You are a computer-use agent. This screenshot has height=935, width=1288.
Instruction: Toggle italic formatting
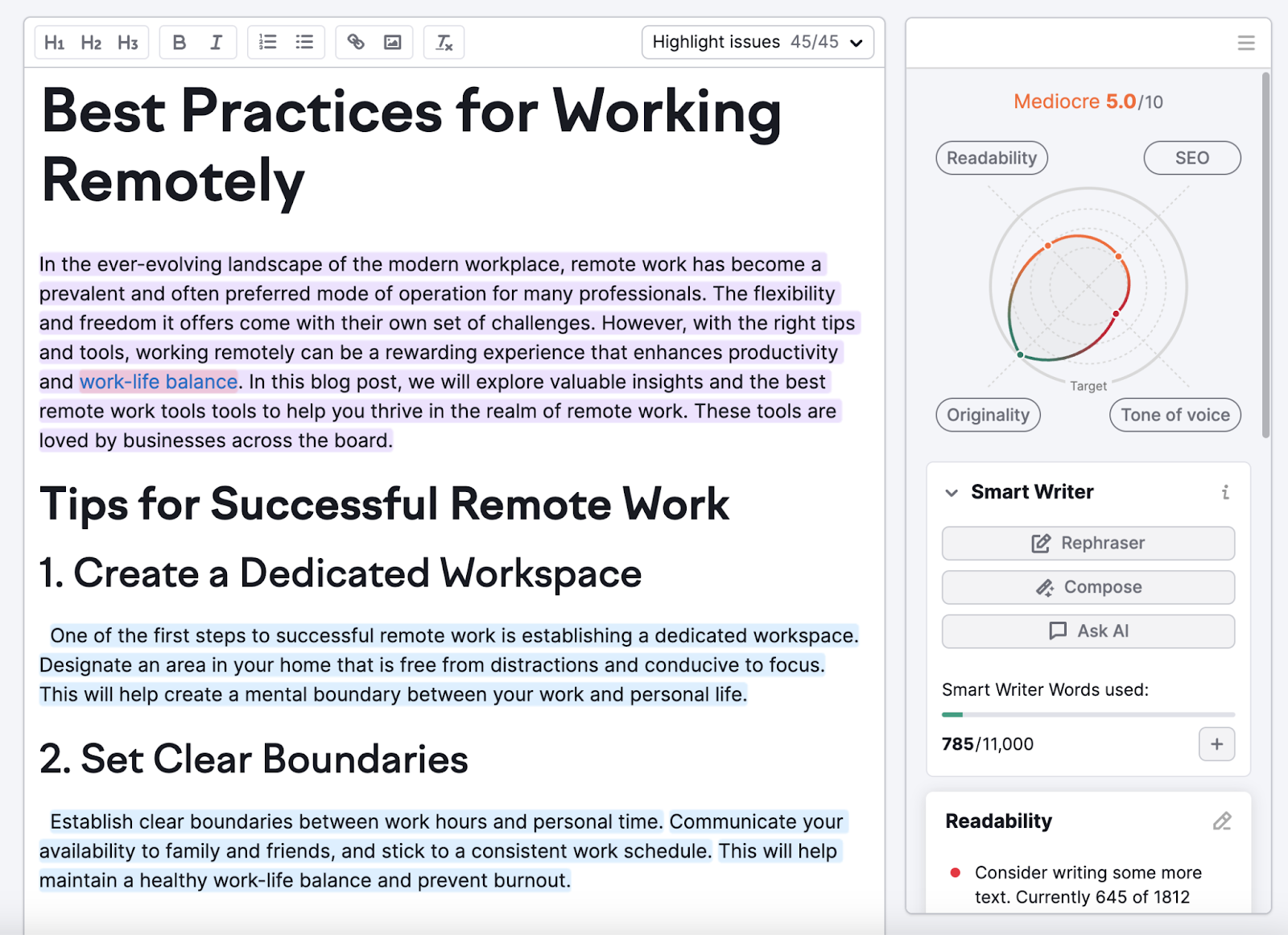(x=216, y=43)
